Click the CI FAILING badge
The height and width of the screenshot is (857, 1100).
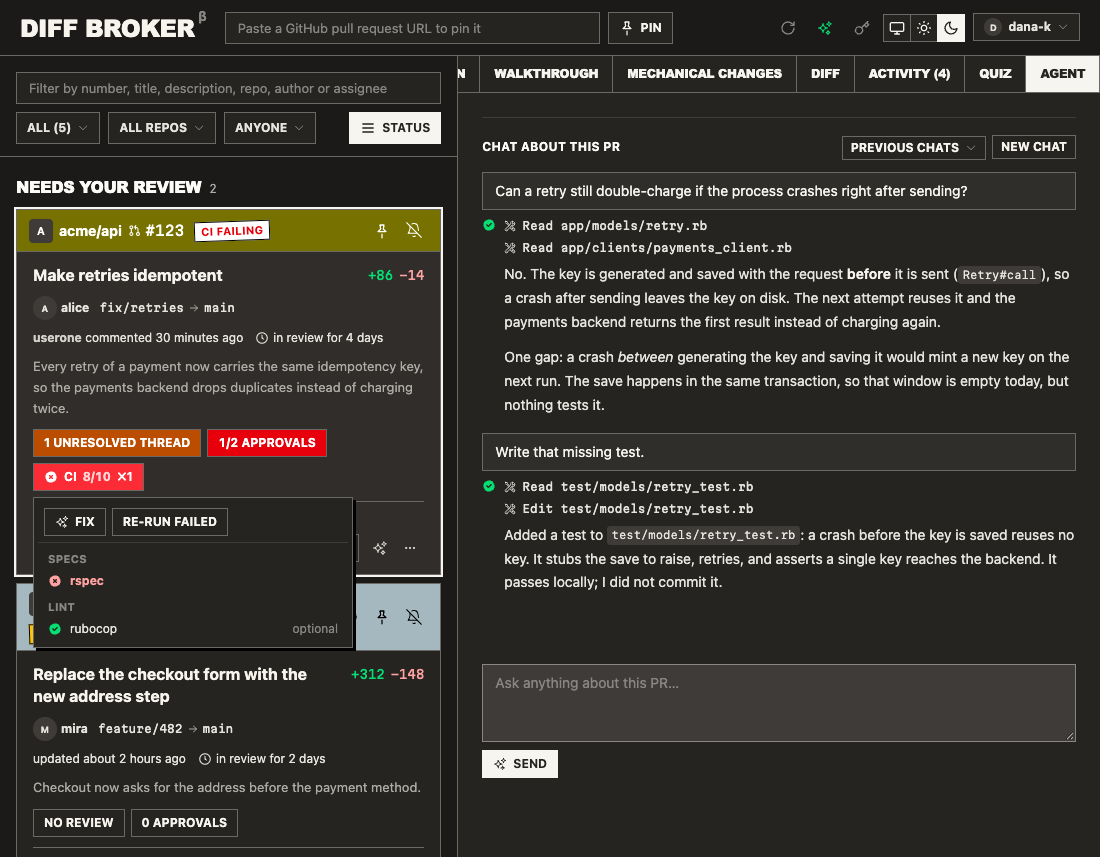pyautogui.click(x=232, y=231)
